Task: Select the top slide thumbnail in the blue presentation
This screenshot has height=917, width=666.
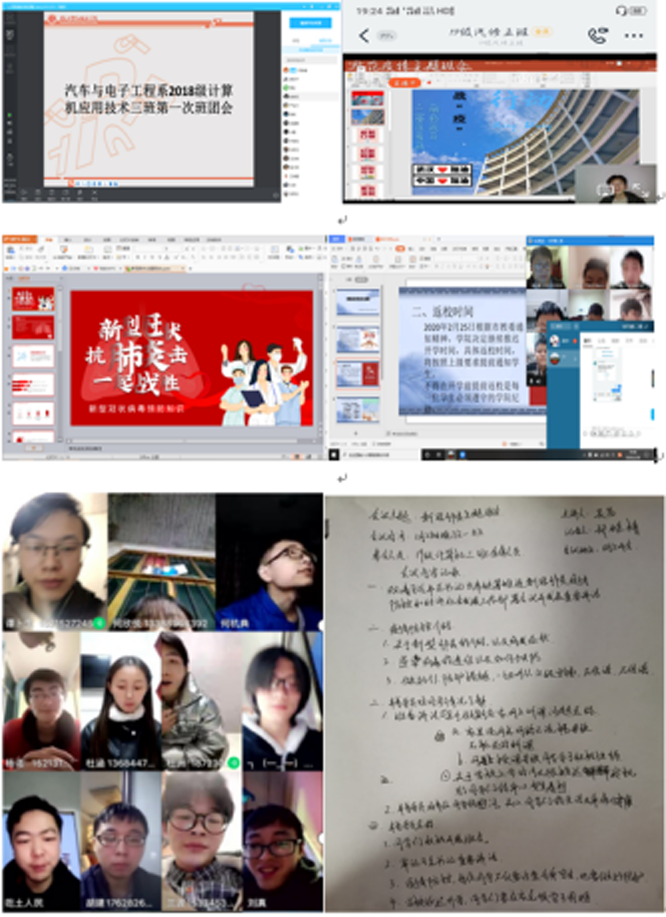Action: tap(357, 302)
